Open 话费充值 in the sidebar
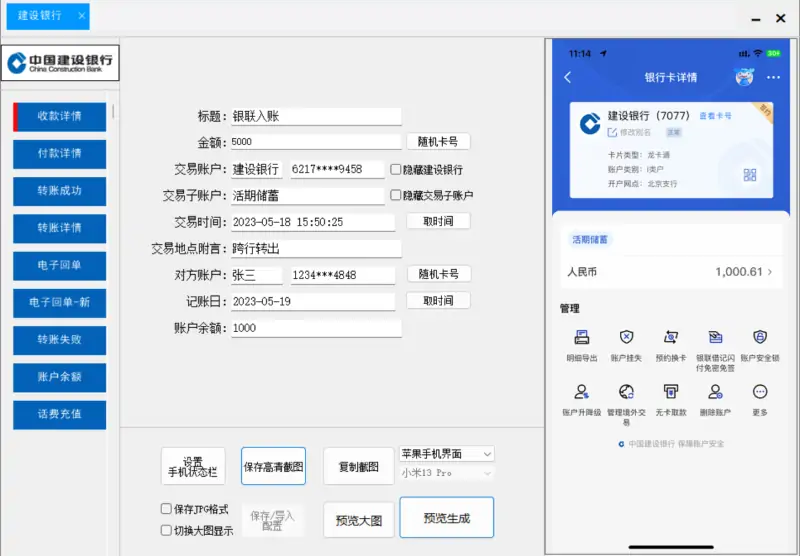The image size is (800, 556). [x=59, y=415]
